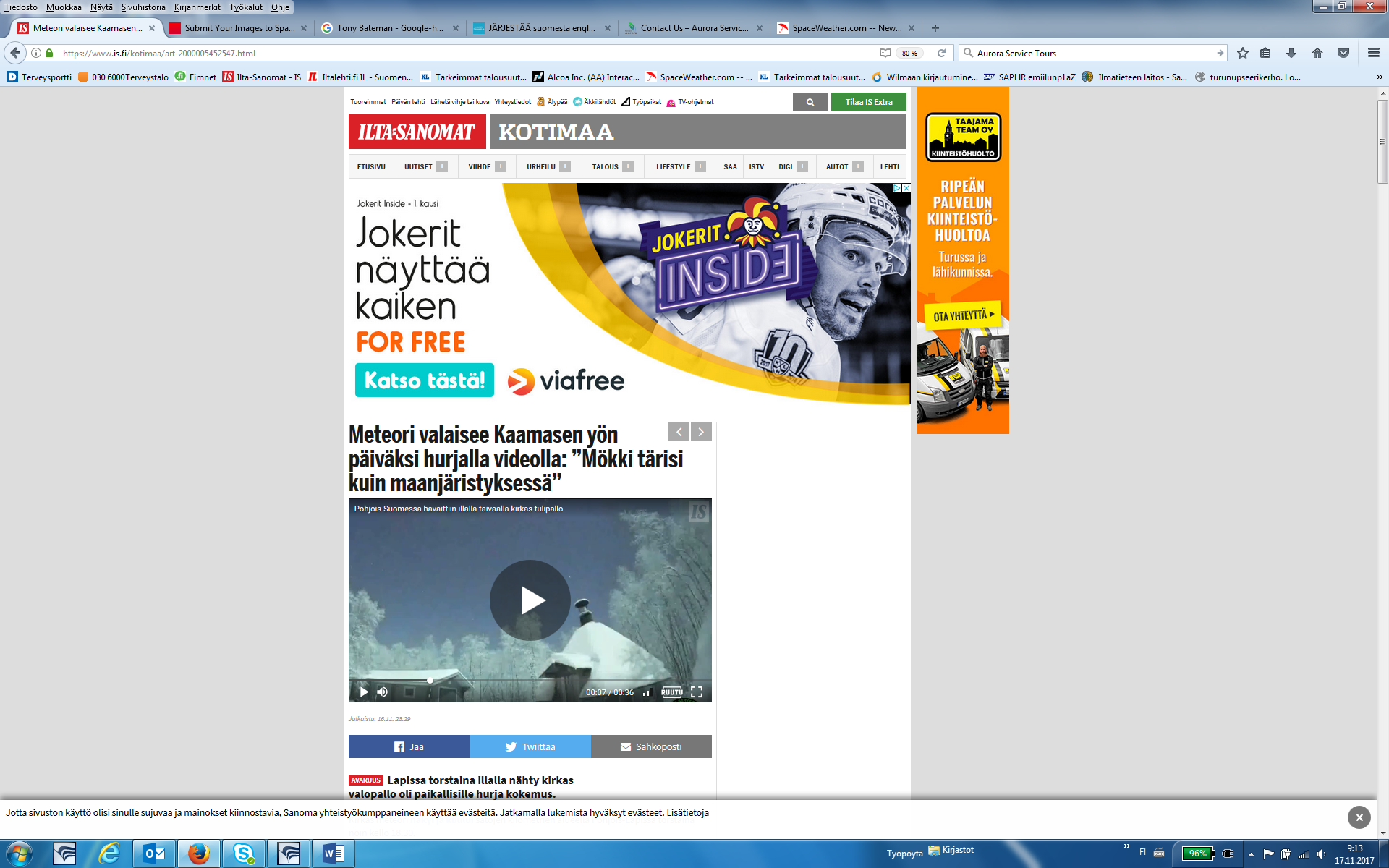Expand the UUTISET plus submenu
1389x868 pixels.
[x=442, y=166]
